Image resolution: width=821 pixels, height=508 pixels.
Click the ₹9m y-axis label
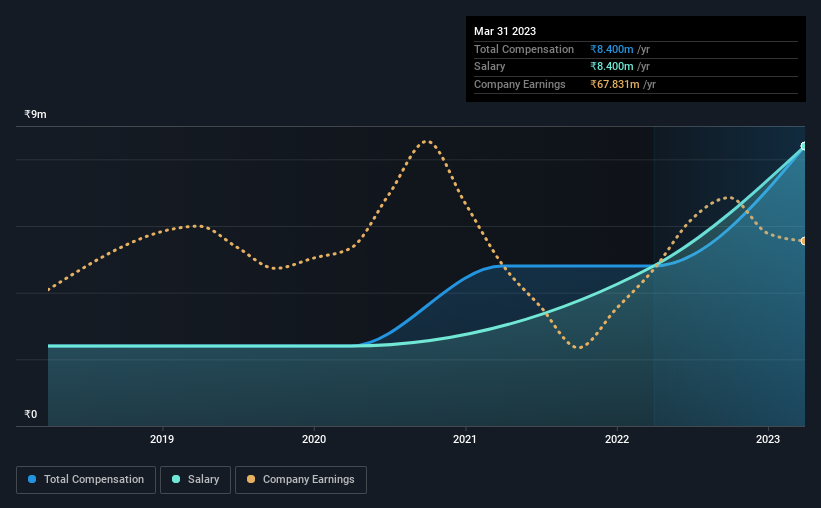35,114
